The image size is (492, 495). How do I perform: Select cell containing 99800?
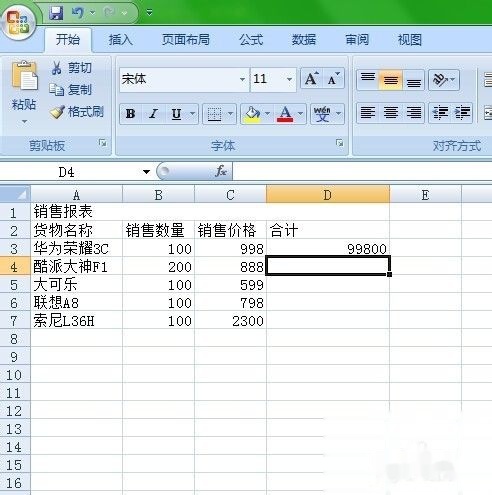[x=328, y=248]
